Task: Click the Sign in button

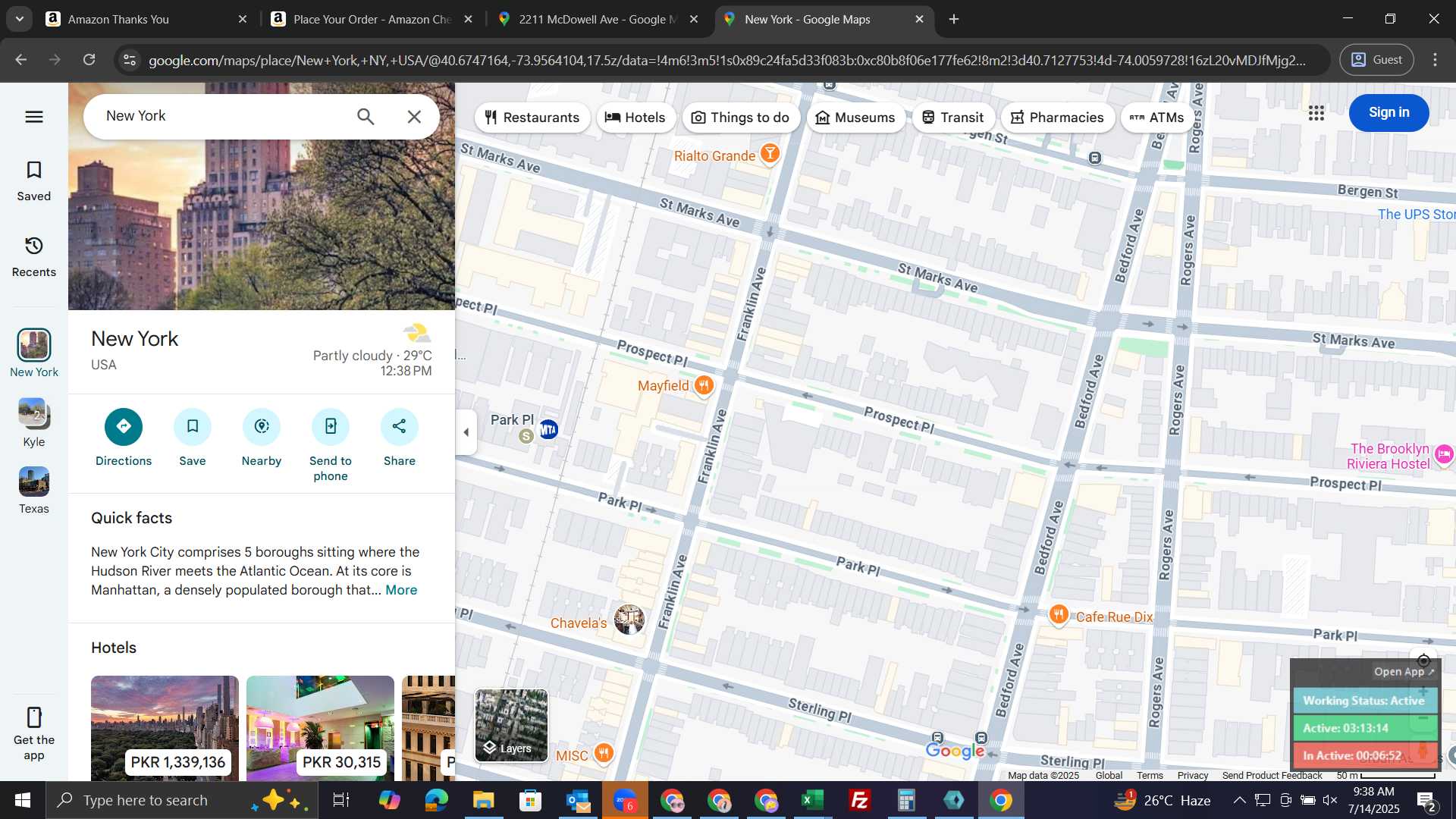Action: (1389, 112)
